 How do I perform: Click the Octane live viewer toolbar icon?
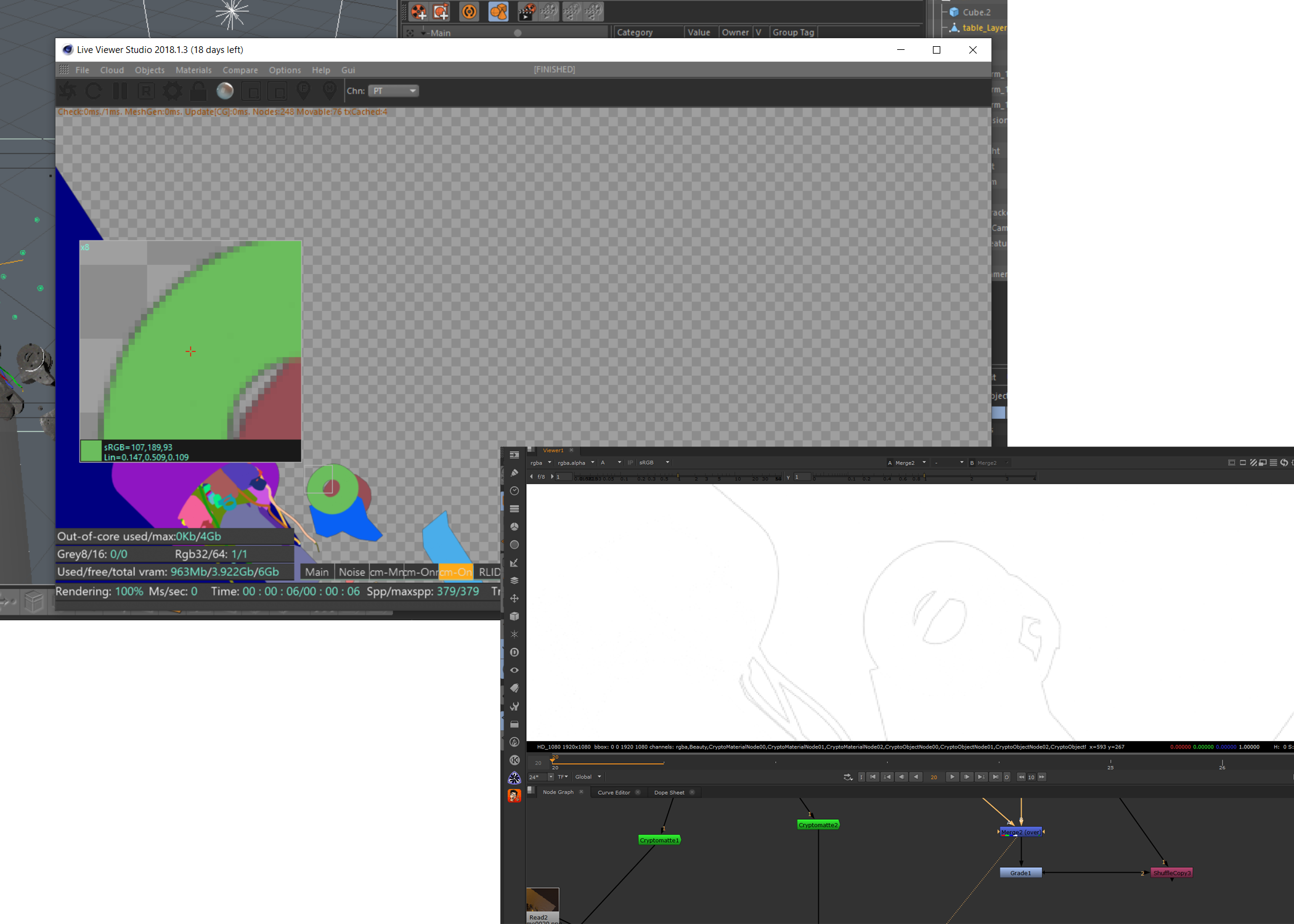pyautogui.click(x=470, y=11)
